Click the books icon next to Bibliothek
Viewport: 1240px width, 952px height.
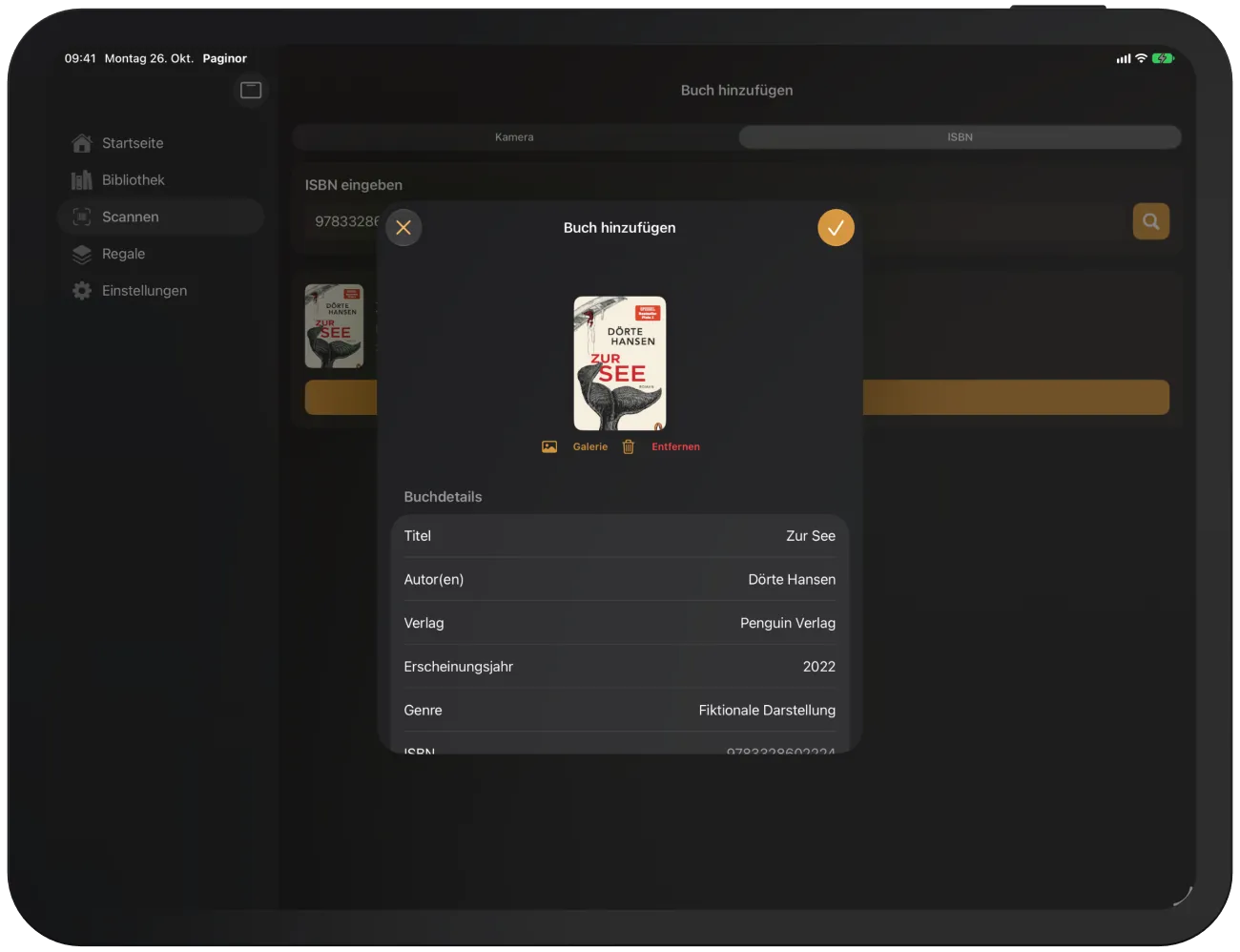click(x=82, y=180)
